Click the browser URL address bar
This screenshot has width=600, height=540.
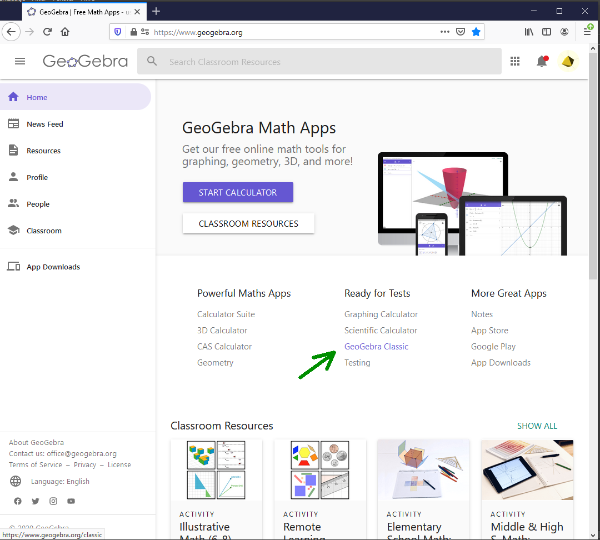click(x=295, y=32)
